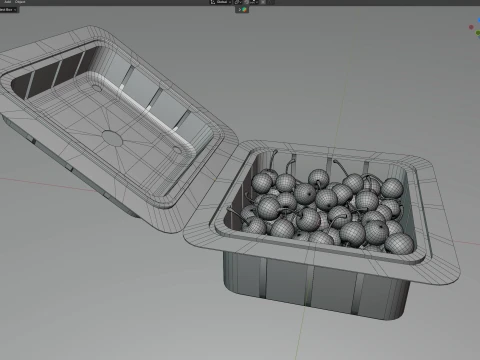Click the red X axis gizmo dot
The image size is (480, 360).
pos(471,27)
